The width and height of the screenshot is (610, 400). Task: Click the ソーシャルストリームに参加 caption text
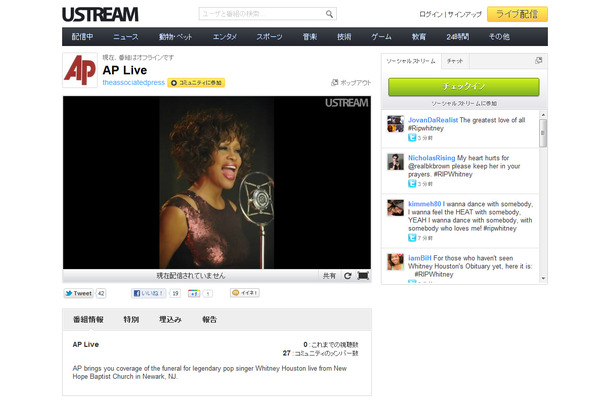(464, 104)
